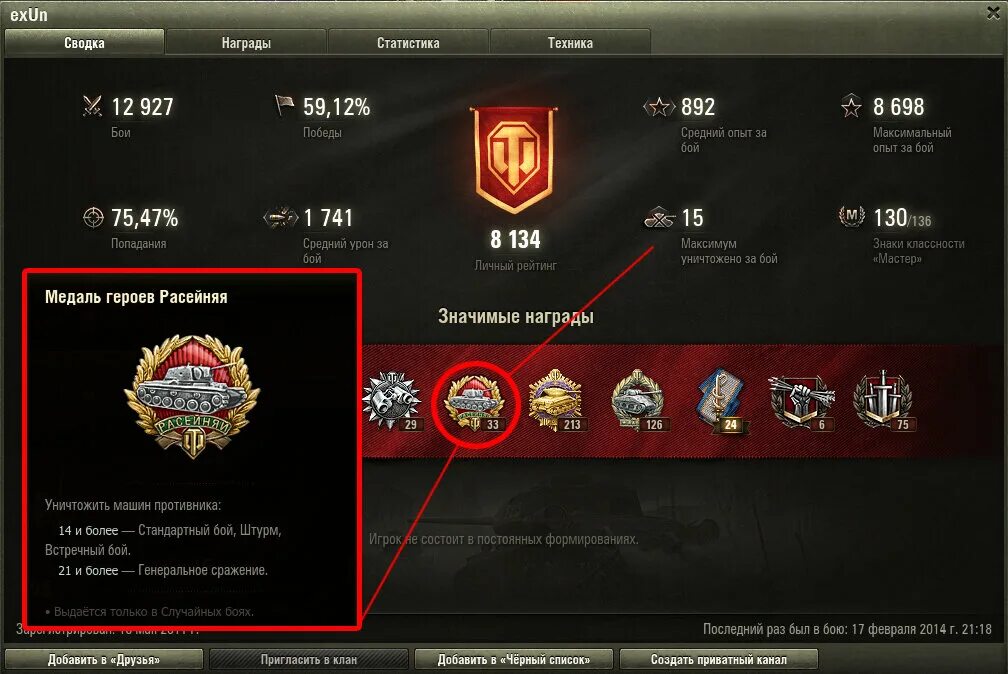This screenshot has width=1008, height=674.
Task: Close the exUn profile window
Action: pyautogui.click(x=994, y=13)
